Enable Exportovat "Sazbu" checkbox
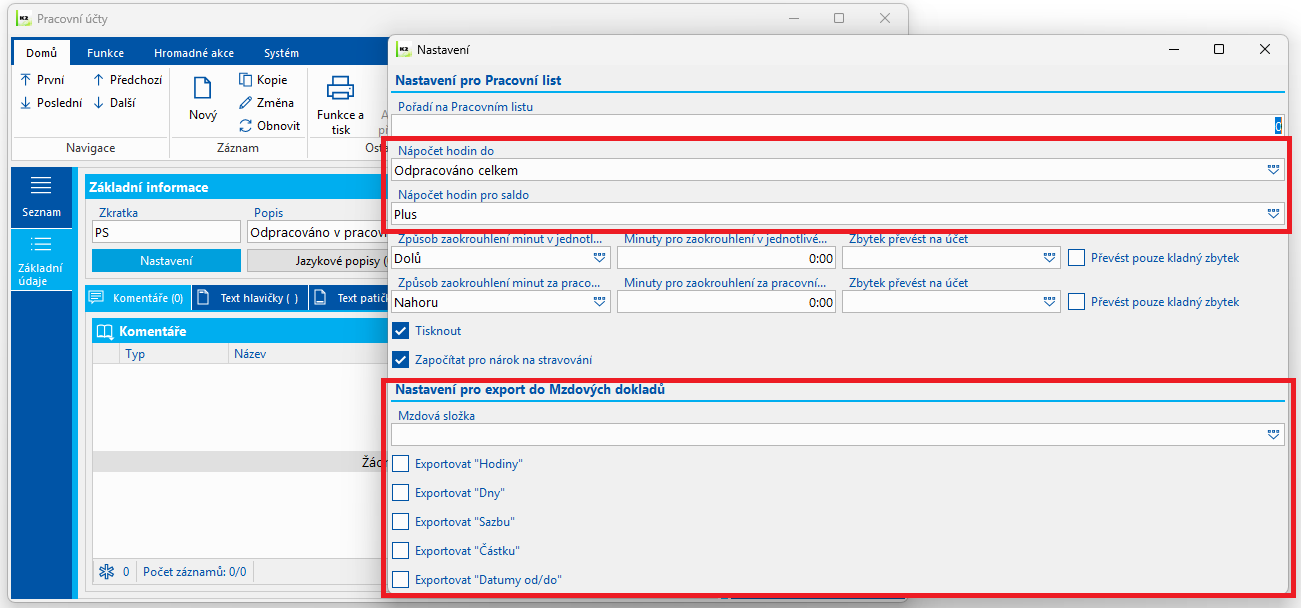 [x=401, y=521]
